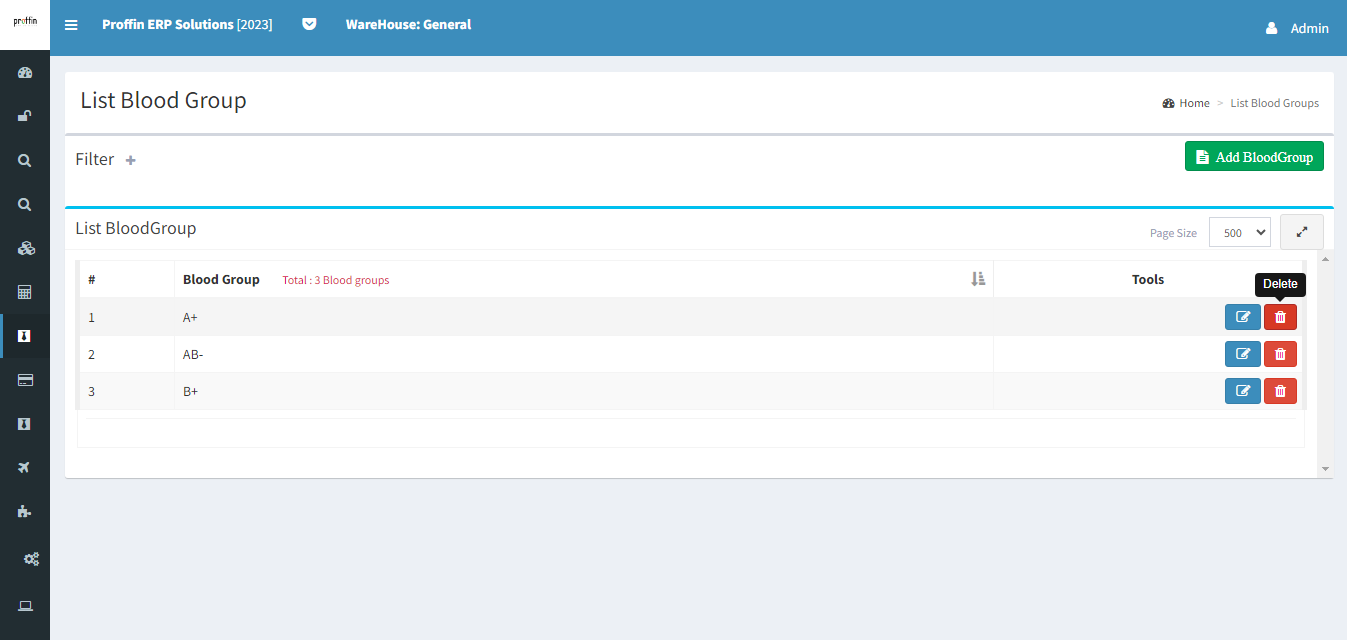Click the List Blood Groups breadcrumb

[1274, 103]
